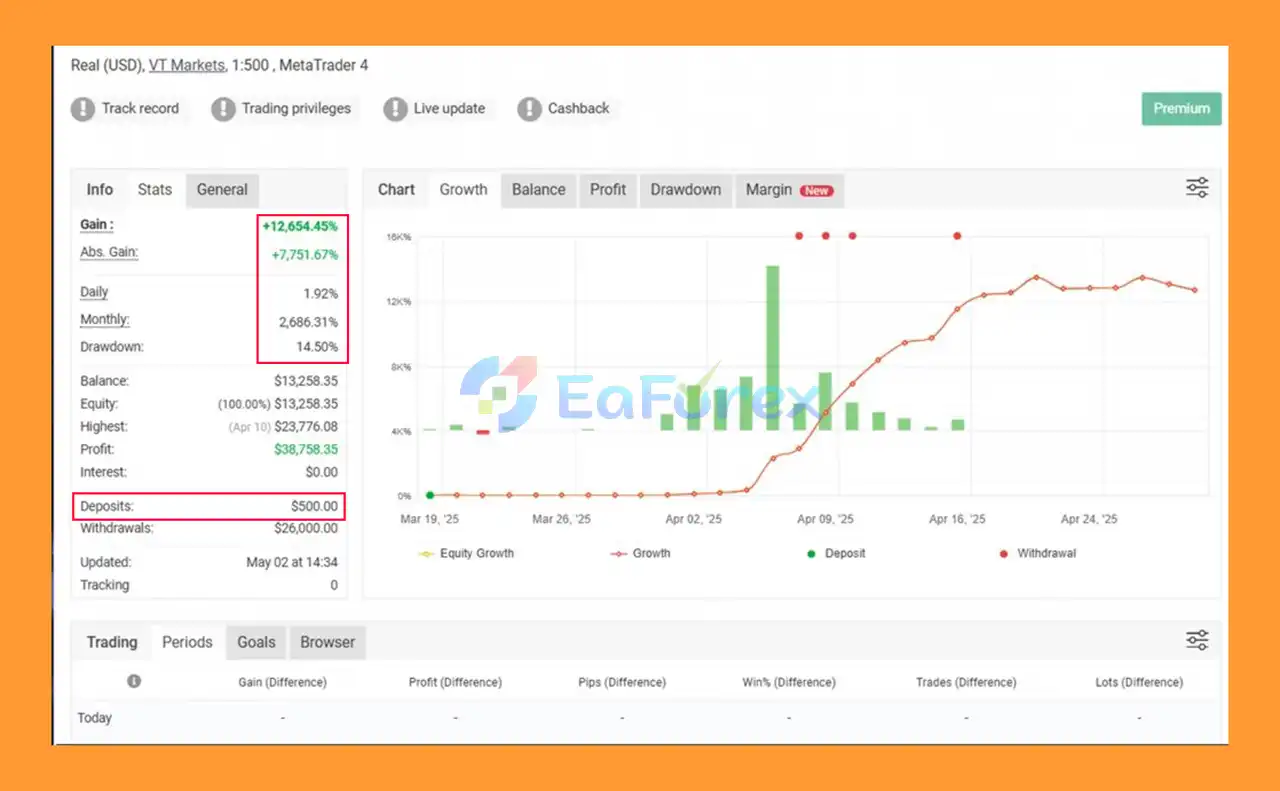
Task: Click the tallest green bar in chart
Action: click(x=772, y=348)
